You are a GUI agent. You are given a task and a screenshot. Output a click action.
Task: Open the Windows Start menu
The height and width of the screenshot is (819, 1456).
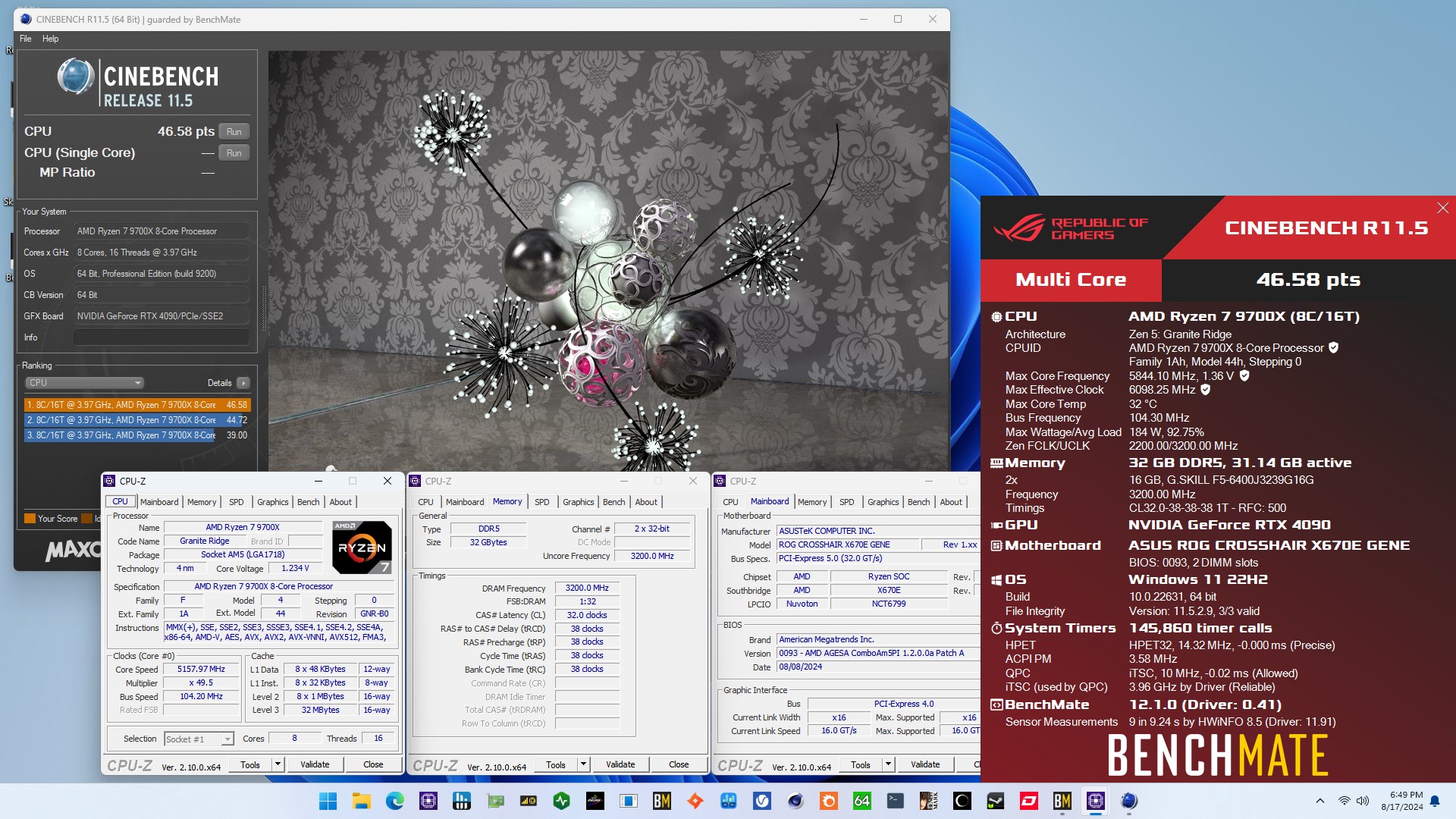(328, 801)
